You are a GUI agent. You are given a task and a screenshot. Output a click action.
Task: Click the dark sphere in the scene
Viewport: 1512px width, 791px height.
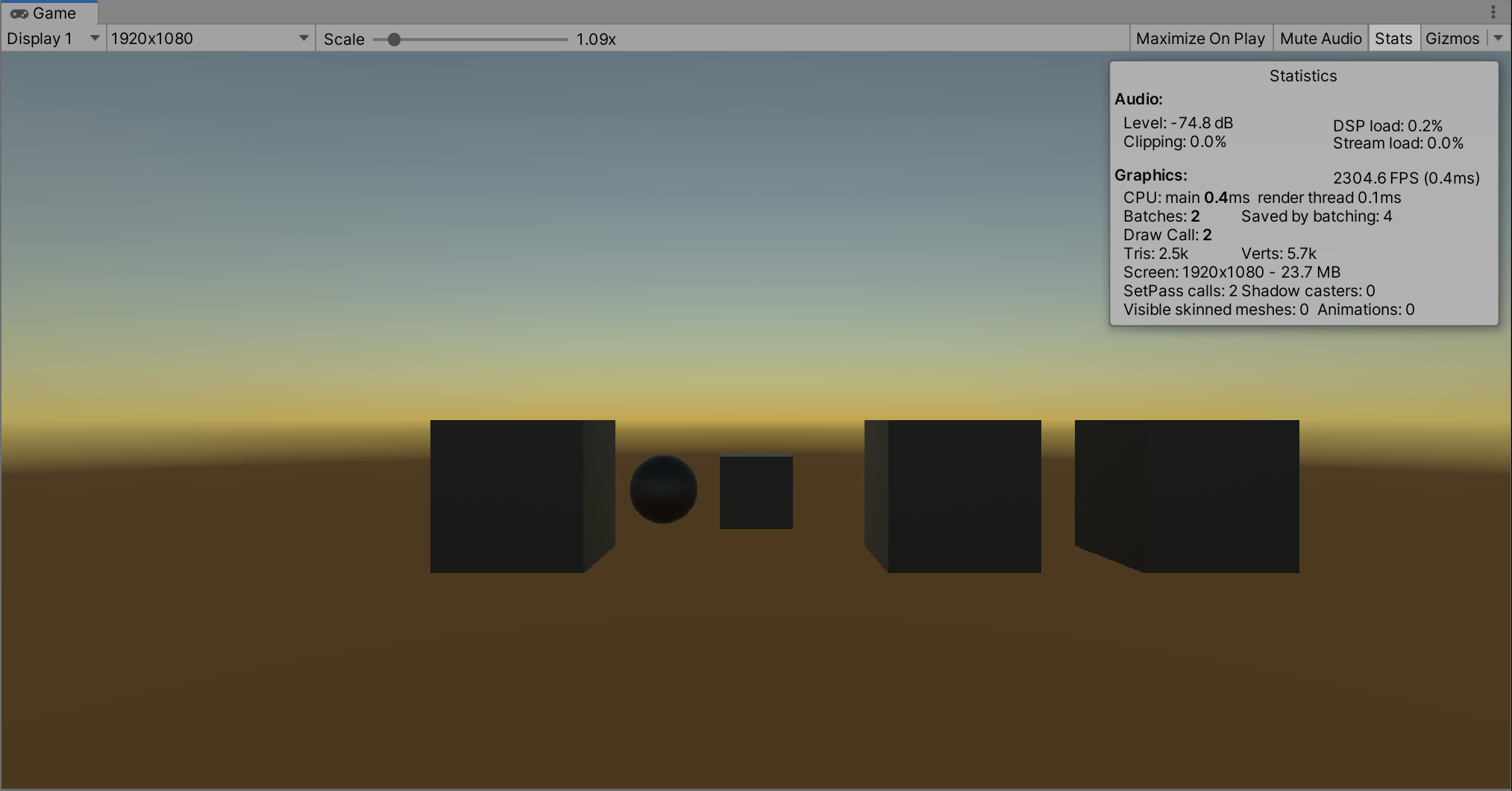(663, 490)
